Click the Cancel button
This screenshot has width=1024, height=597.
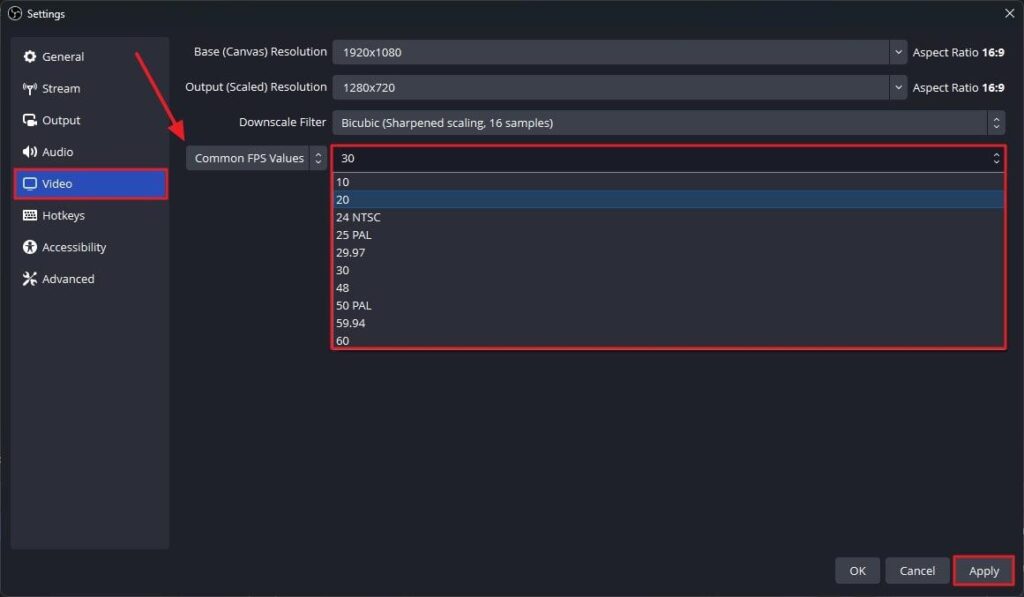917,570
